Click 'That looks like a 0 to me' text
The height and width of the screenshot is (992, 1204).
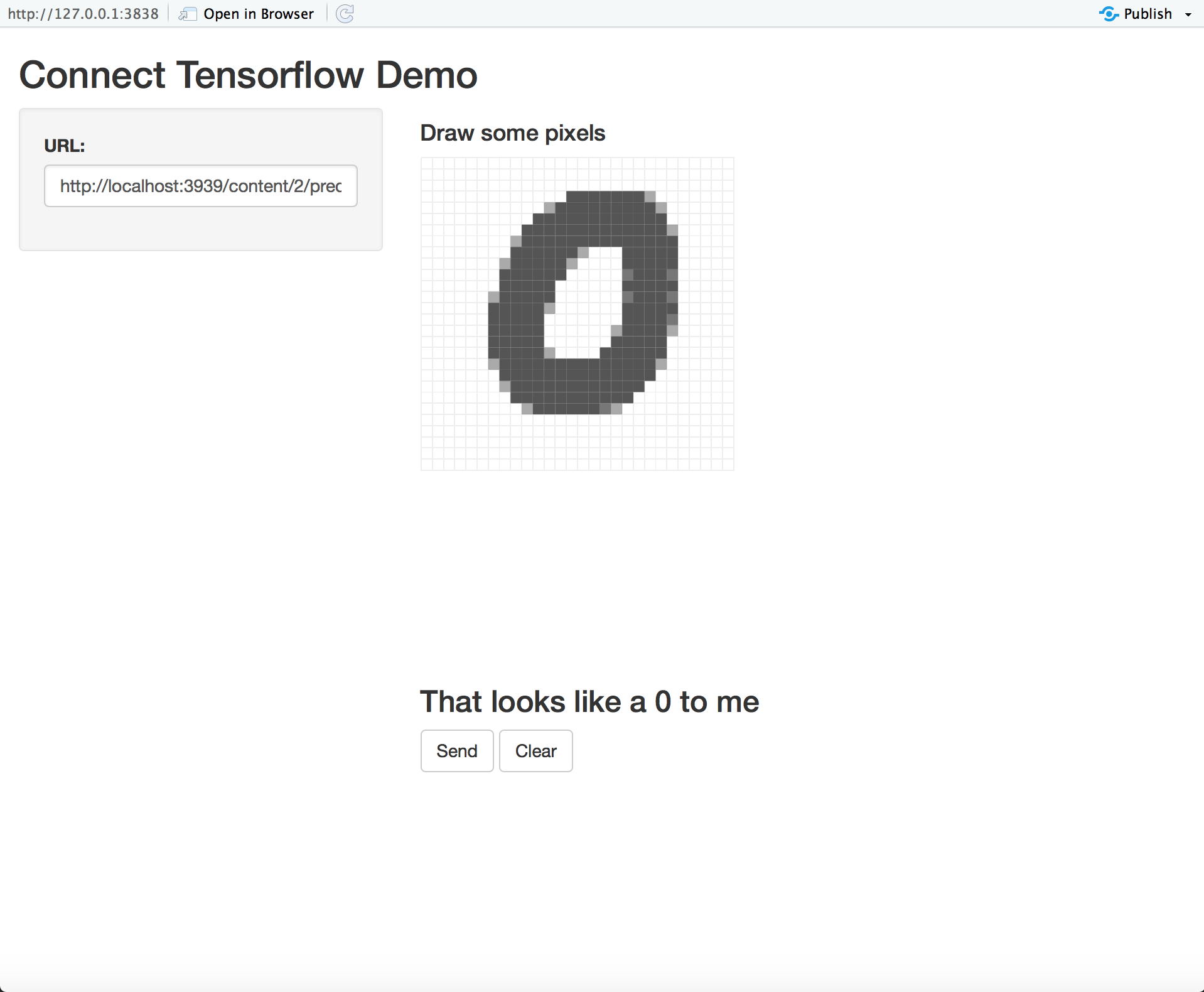click(x=589, y=701)
